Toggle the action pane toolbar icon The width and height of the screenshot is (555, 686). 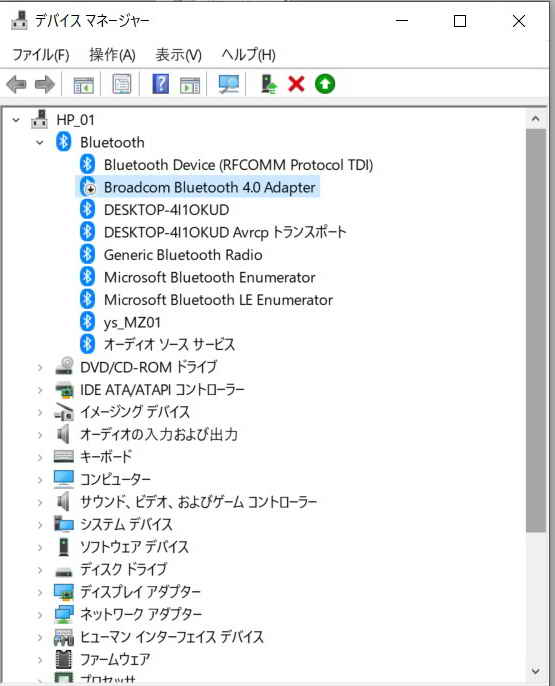[190, 84]
